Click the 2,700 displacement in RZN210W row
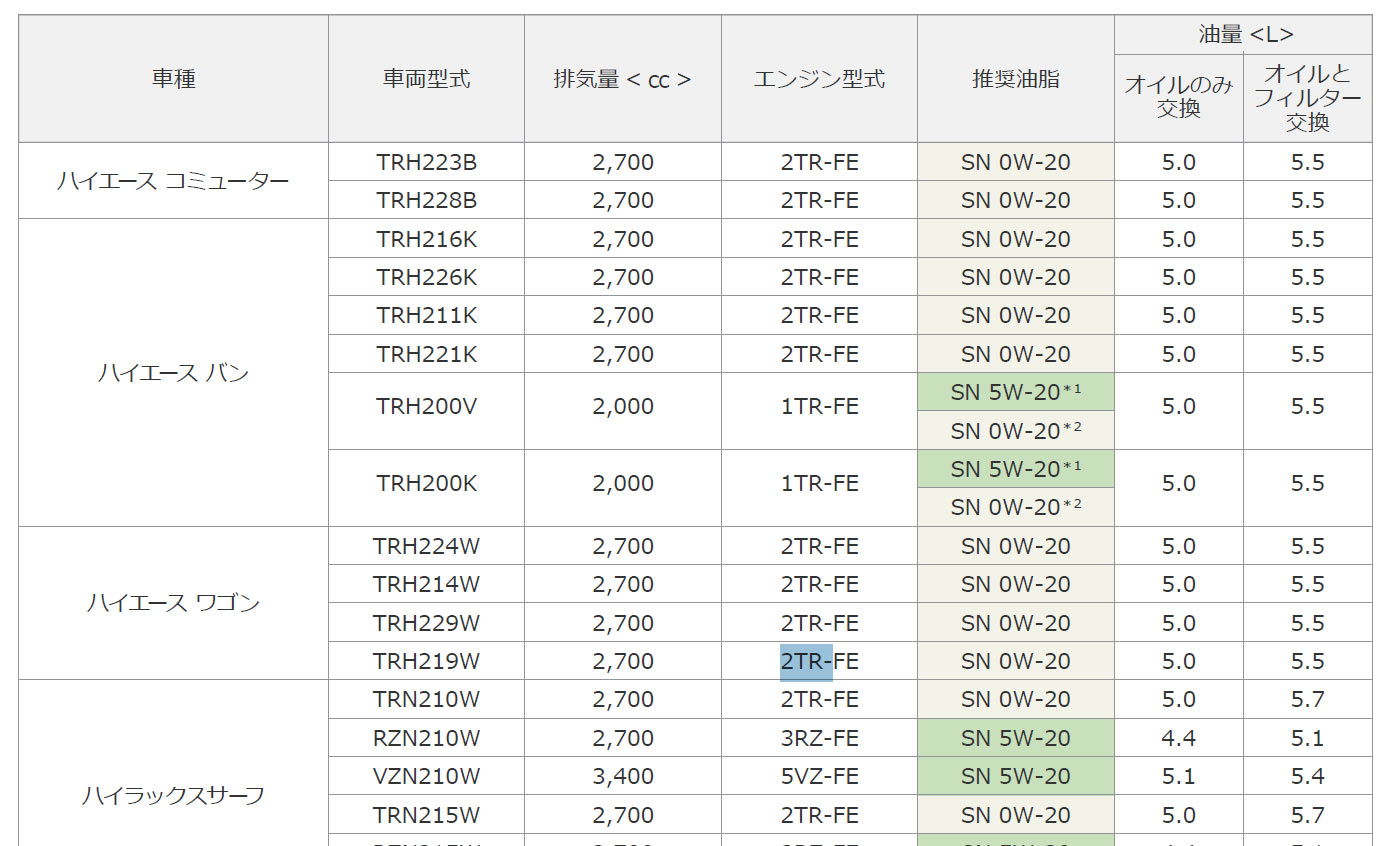1392x846 pixels. click(623, 738)
